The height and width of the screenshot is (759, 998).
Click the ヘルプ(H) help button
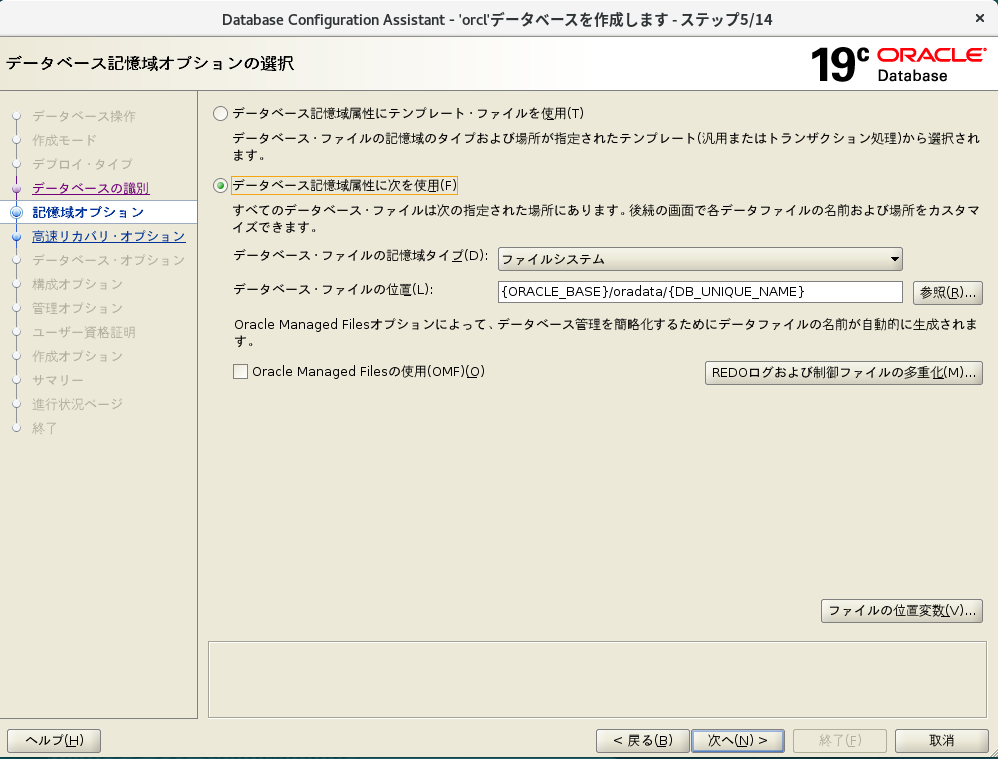54,740
